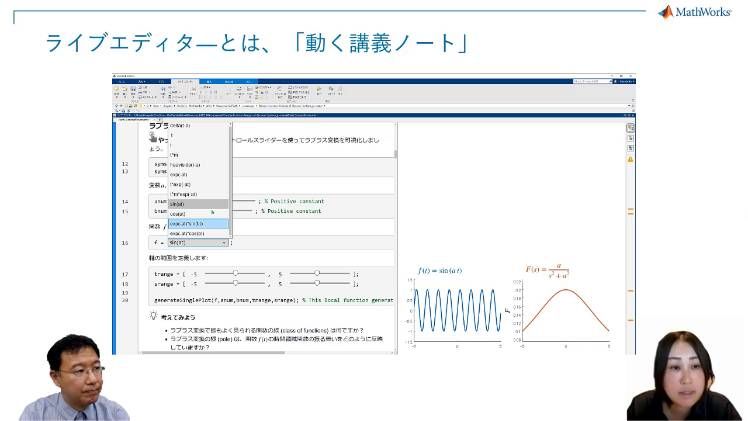The image size is (748, 421).
Task: Click the scrollbar of the open dropdown list
Action: [230, 170]
